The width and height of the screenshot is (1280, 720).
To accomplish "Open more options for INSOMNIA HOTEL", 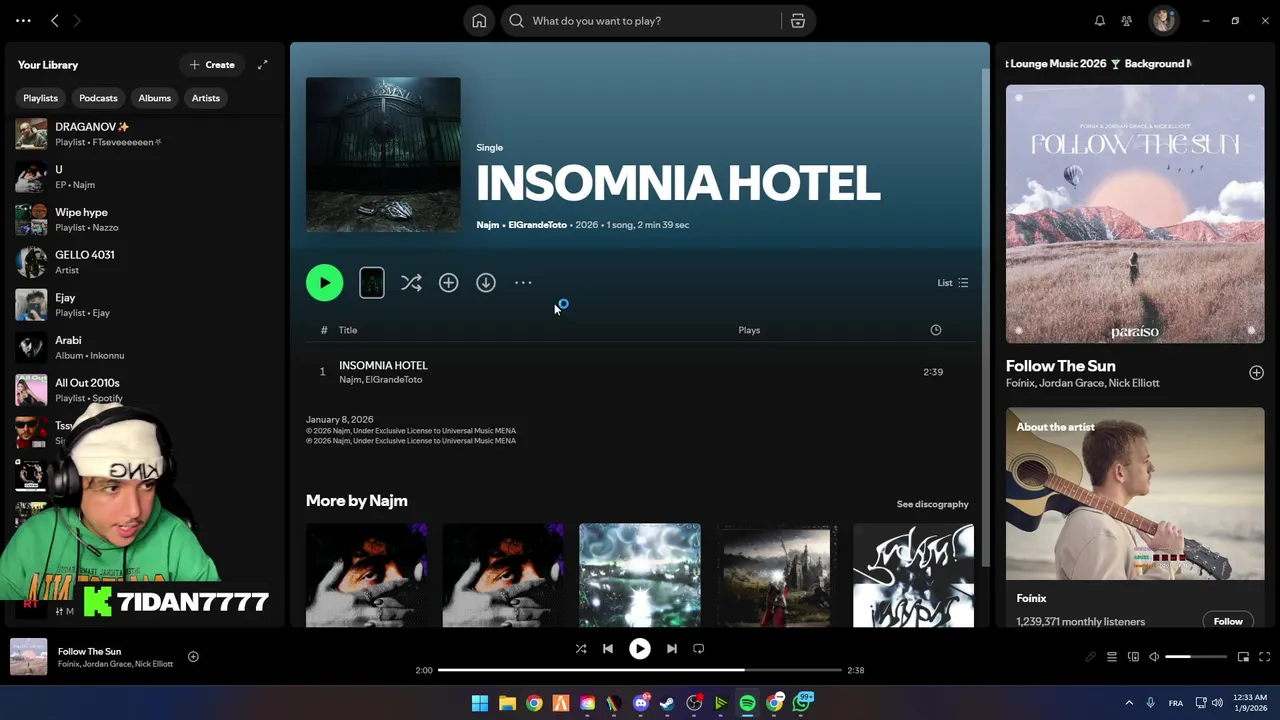I will point(523,283).
